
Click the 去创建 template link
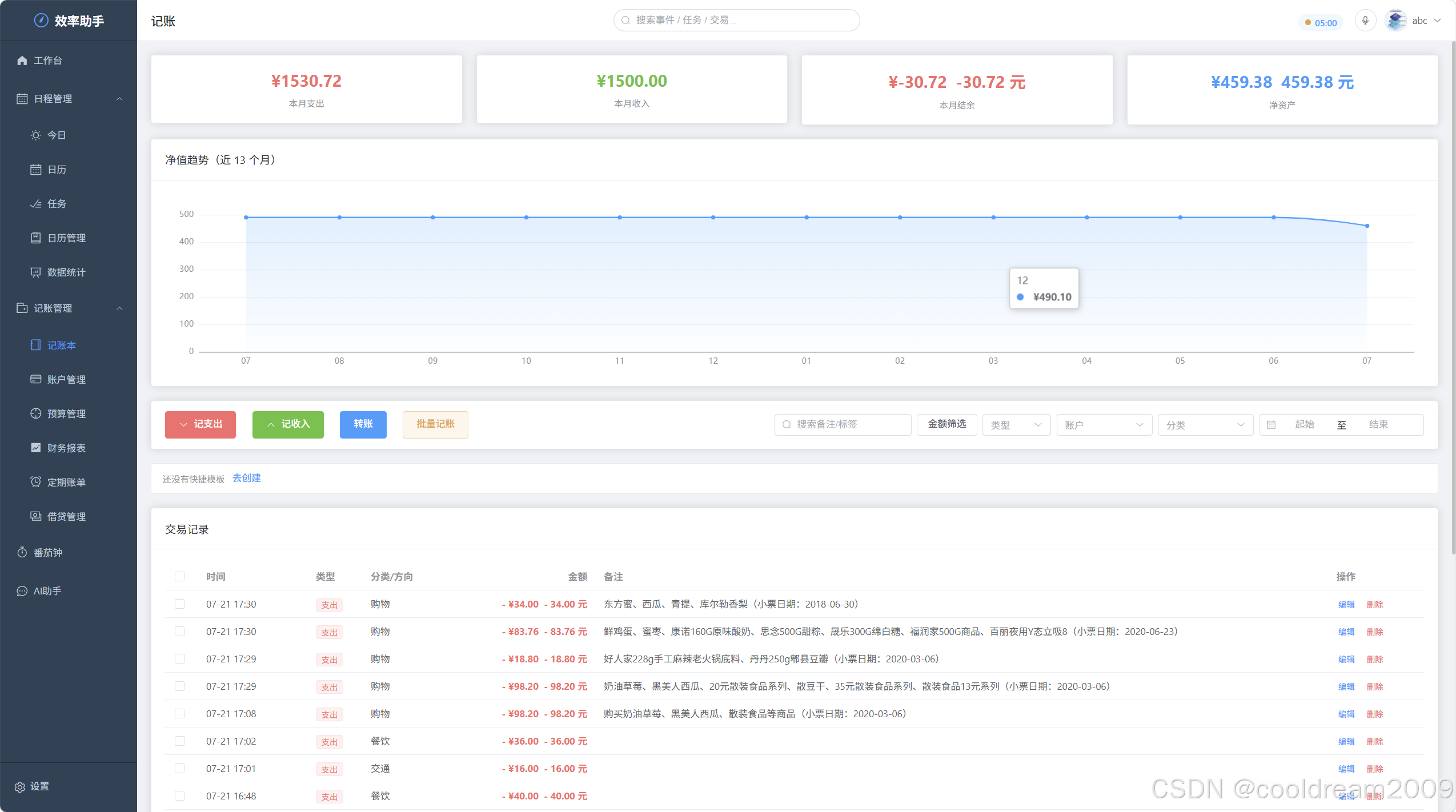tap(246, 478)
